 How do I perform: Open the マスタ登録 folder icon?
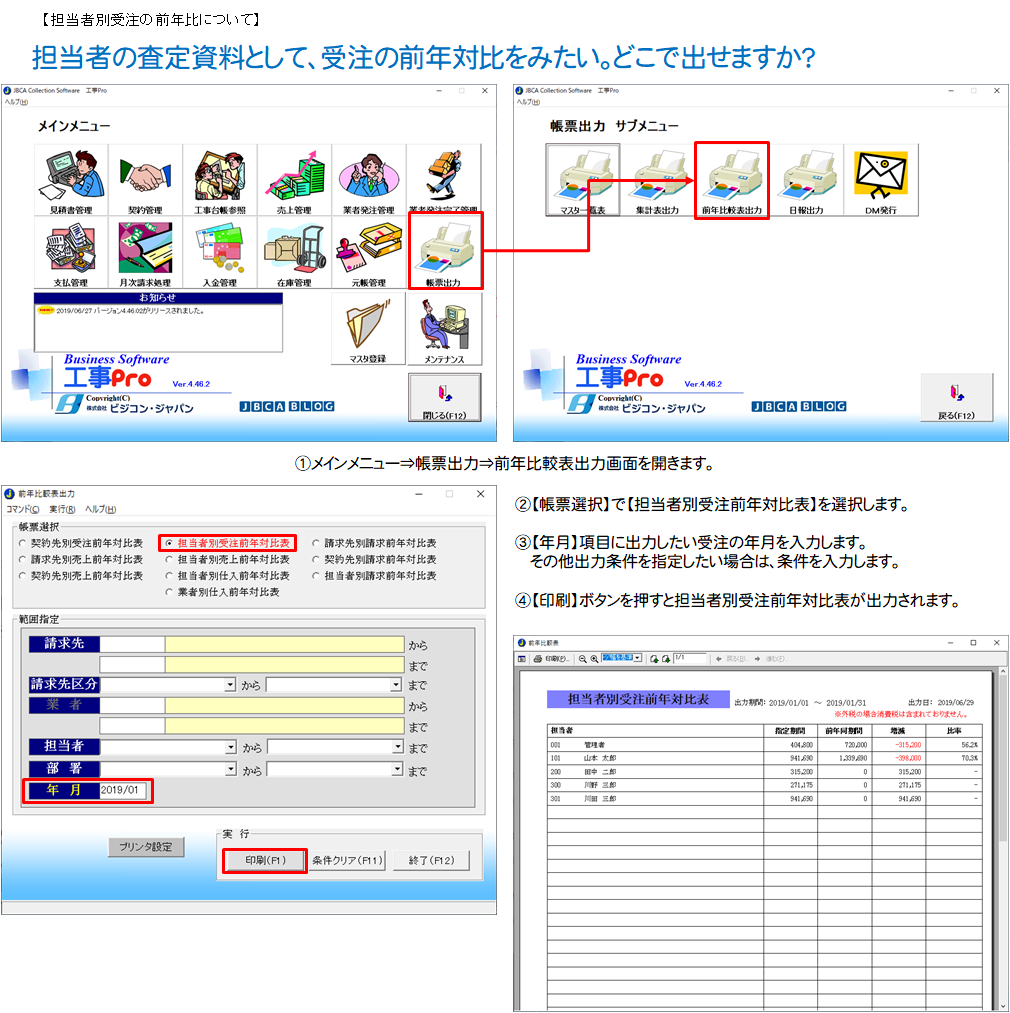tap(368, 328)
